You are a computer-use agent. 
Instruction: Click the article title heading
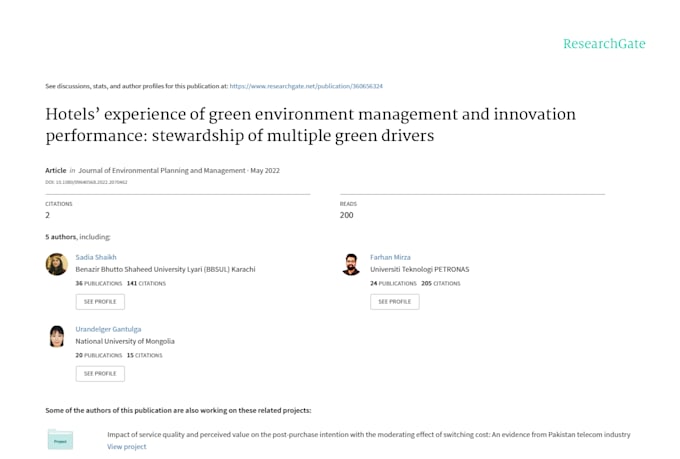(311, 125)
